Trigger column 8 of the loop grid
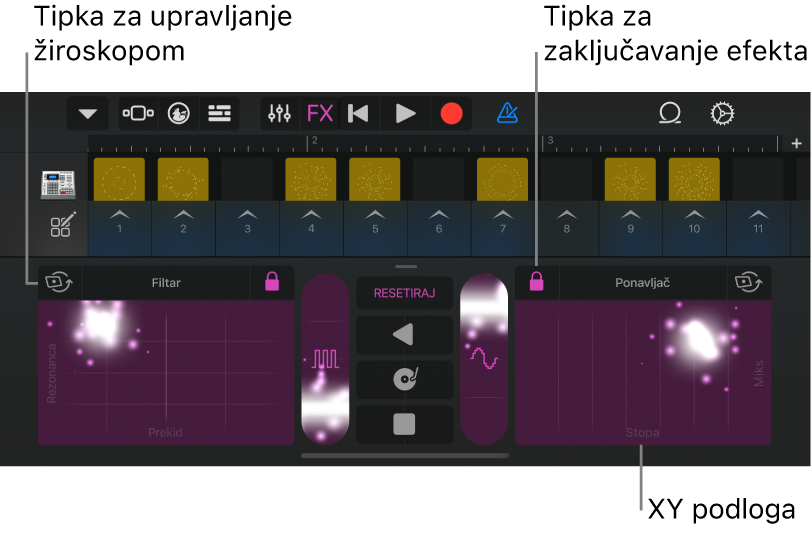This screenshot has width=811, height=535. point(567,228)
